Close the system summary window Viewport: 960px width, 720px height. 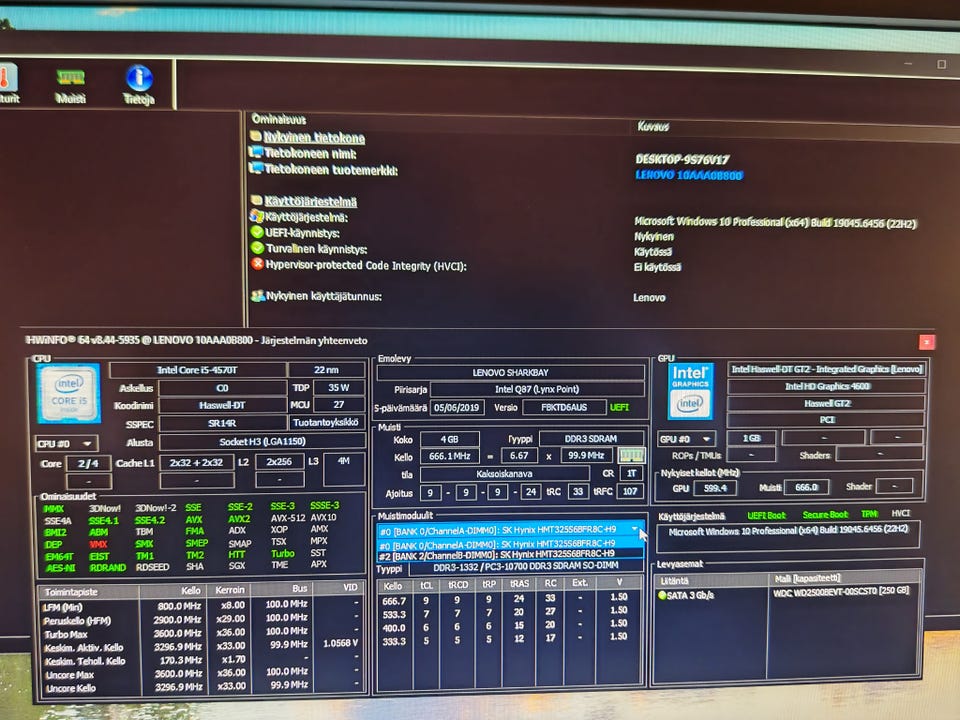click(x=927, y=342)
